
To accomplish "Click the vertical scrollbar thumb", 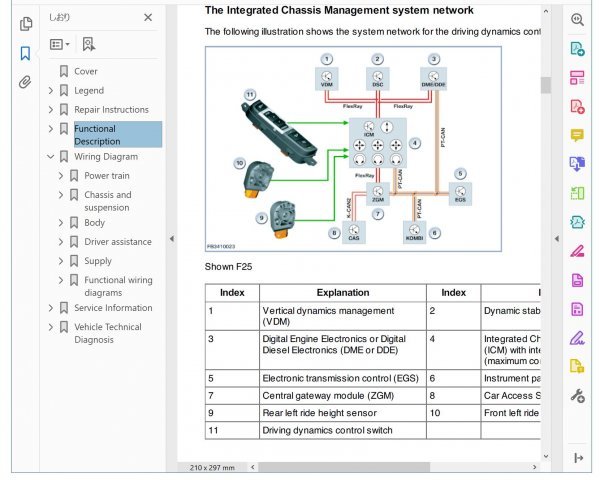I will tap(546, 85).
